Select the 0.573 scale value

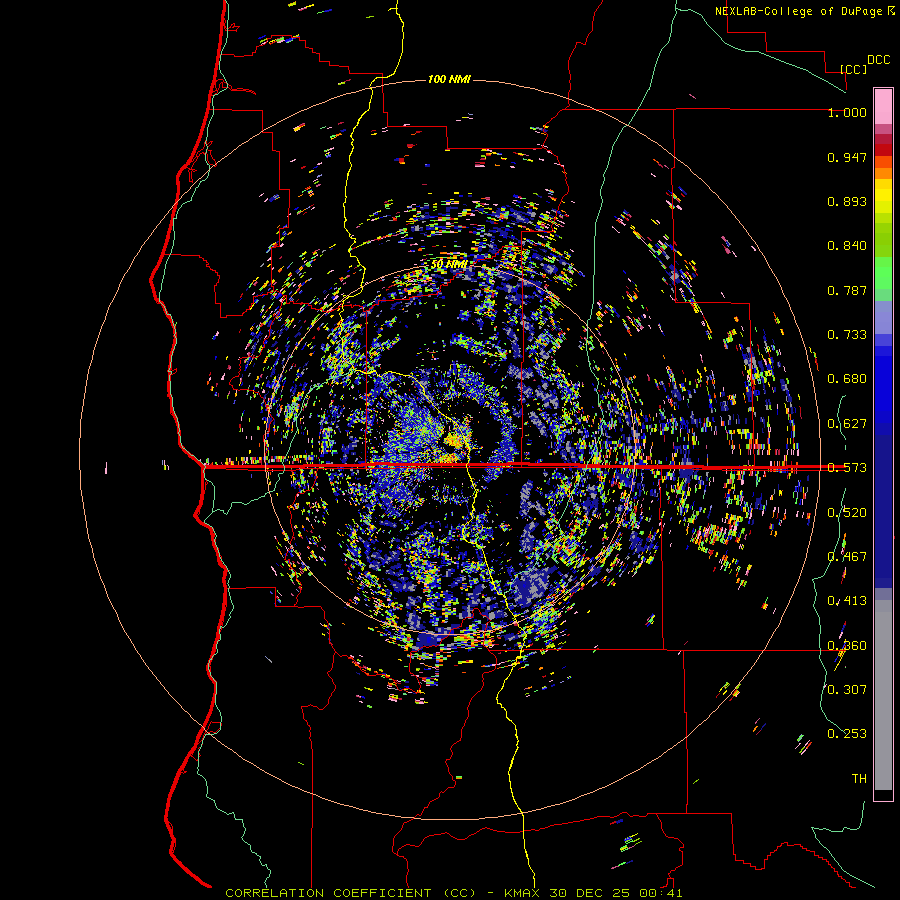point(847,468)
